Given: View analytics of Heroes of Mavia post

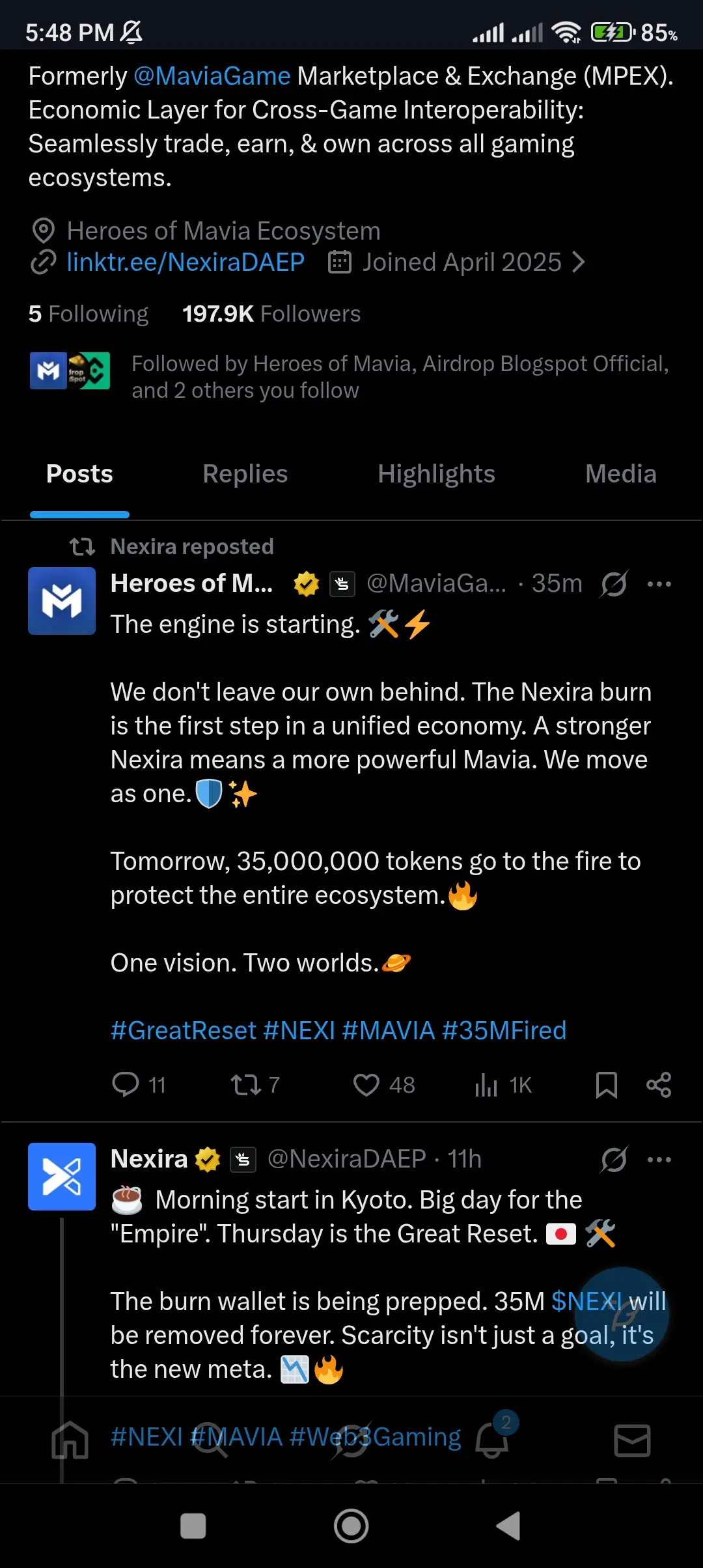Looking at the screenshot, I should pos(486,1085).
